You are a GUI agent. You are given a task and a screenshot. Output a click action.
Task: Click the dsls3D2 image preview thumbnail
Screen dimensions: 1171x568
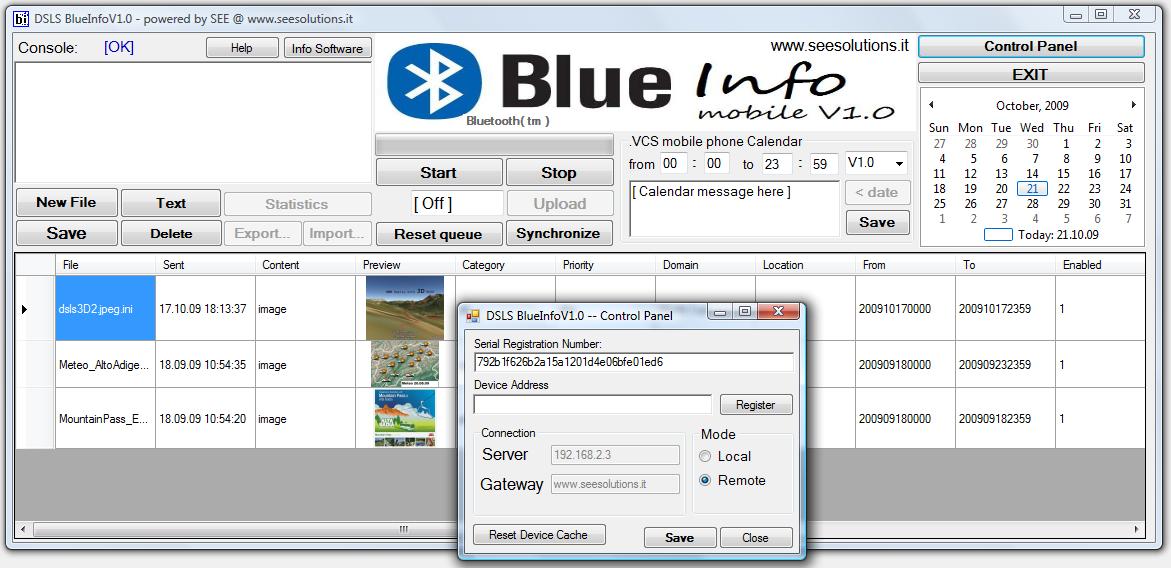[x=405, y=308]
